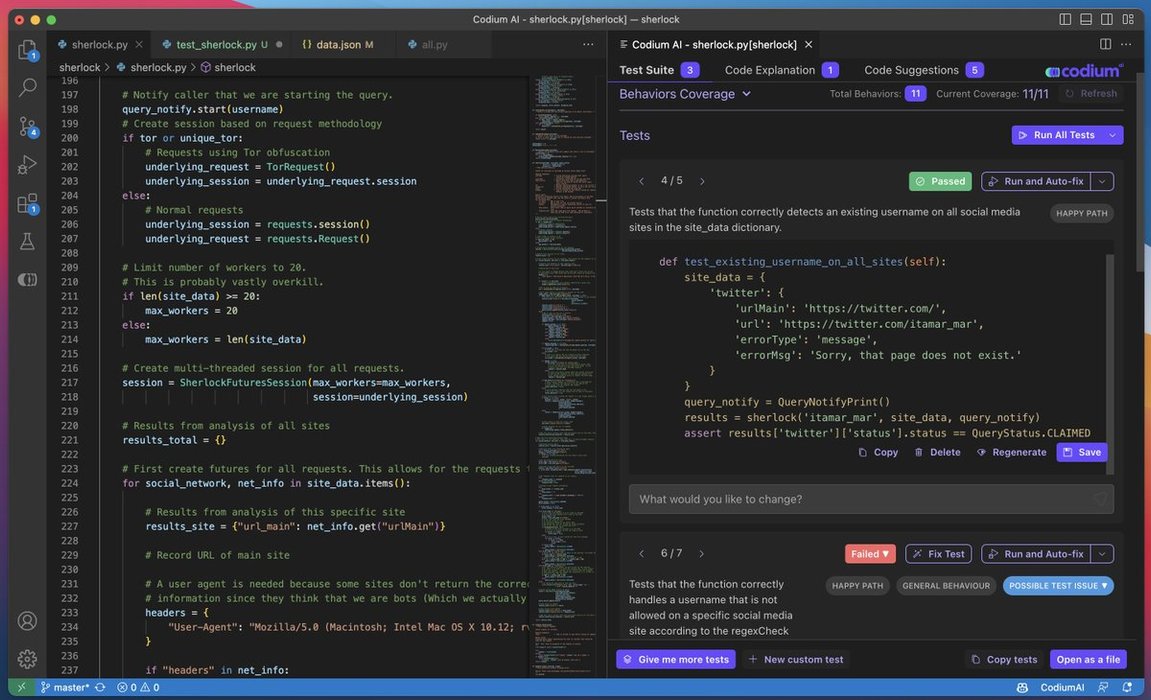1151x700 pixels.
Task: Toggle the Happy Path tag on test 4
Action: click(x=1081, y=213)
